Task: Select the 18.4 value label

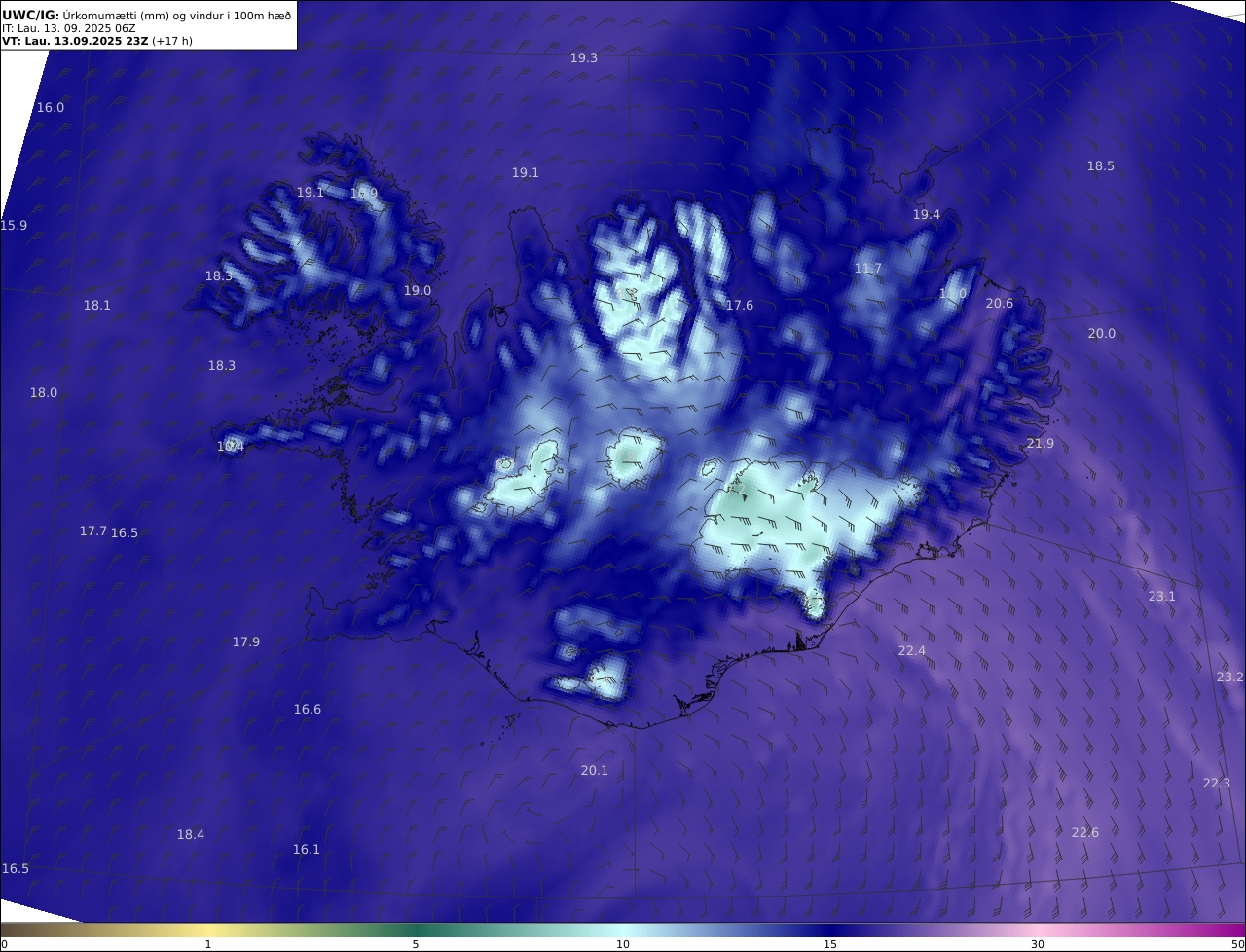Action: [x=191, y=835]
